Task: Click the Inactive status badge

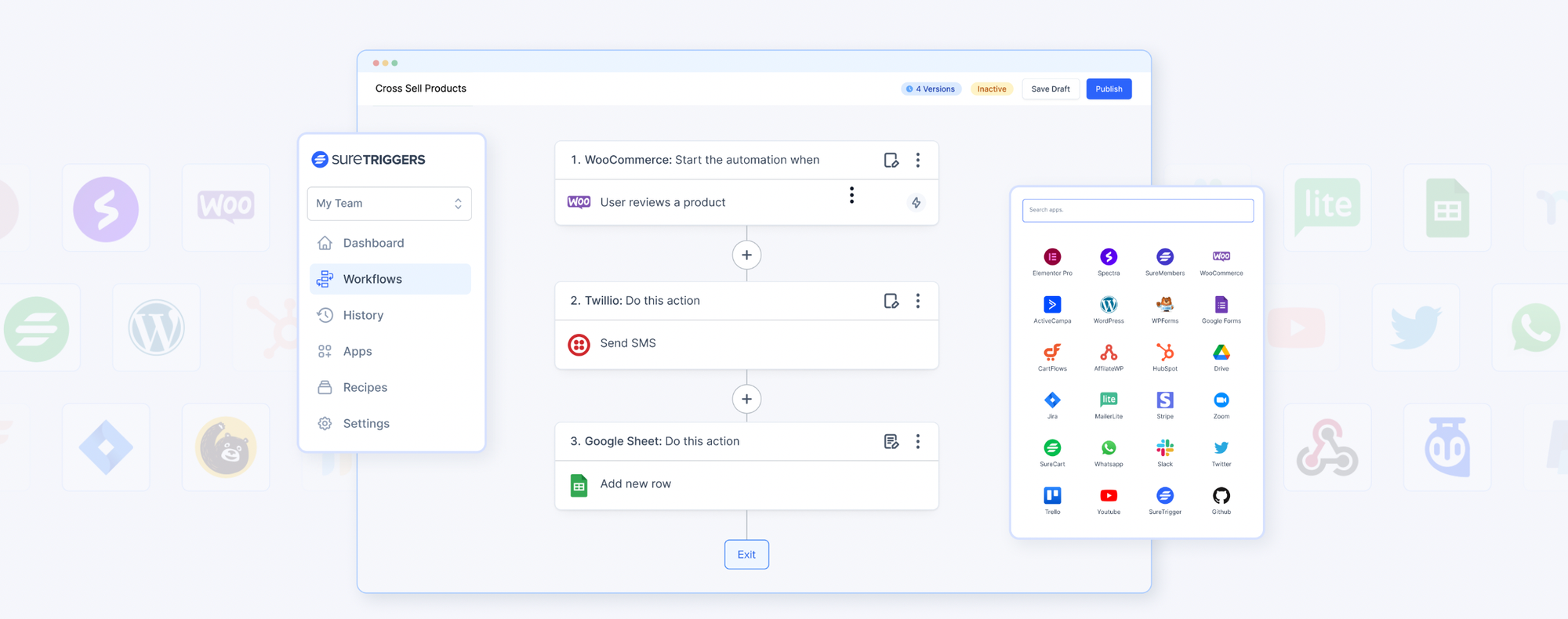Action: coord(992,89)
